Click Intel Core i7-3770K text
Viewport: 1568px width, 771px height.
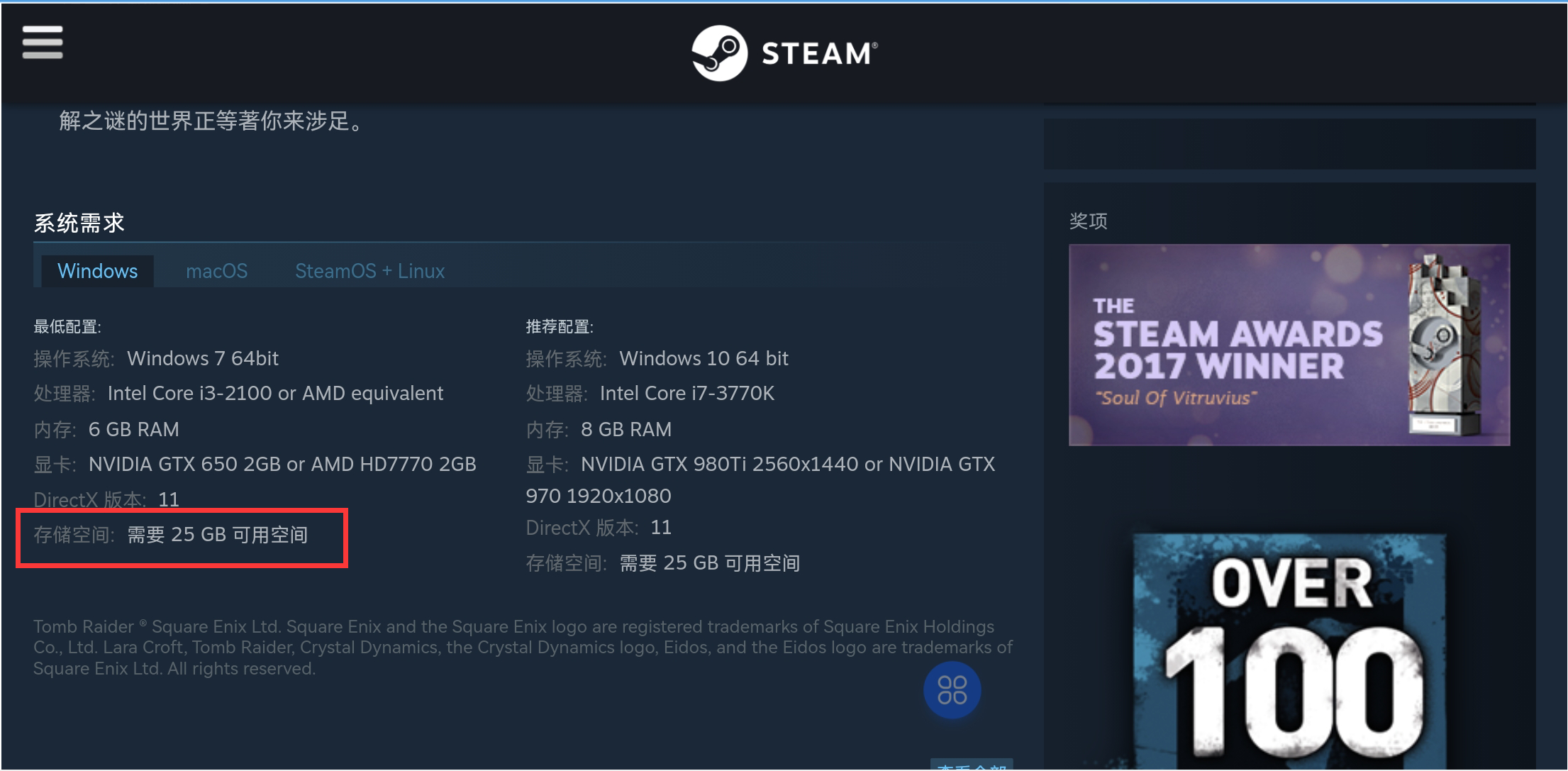click(x=686, y=393)
